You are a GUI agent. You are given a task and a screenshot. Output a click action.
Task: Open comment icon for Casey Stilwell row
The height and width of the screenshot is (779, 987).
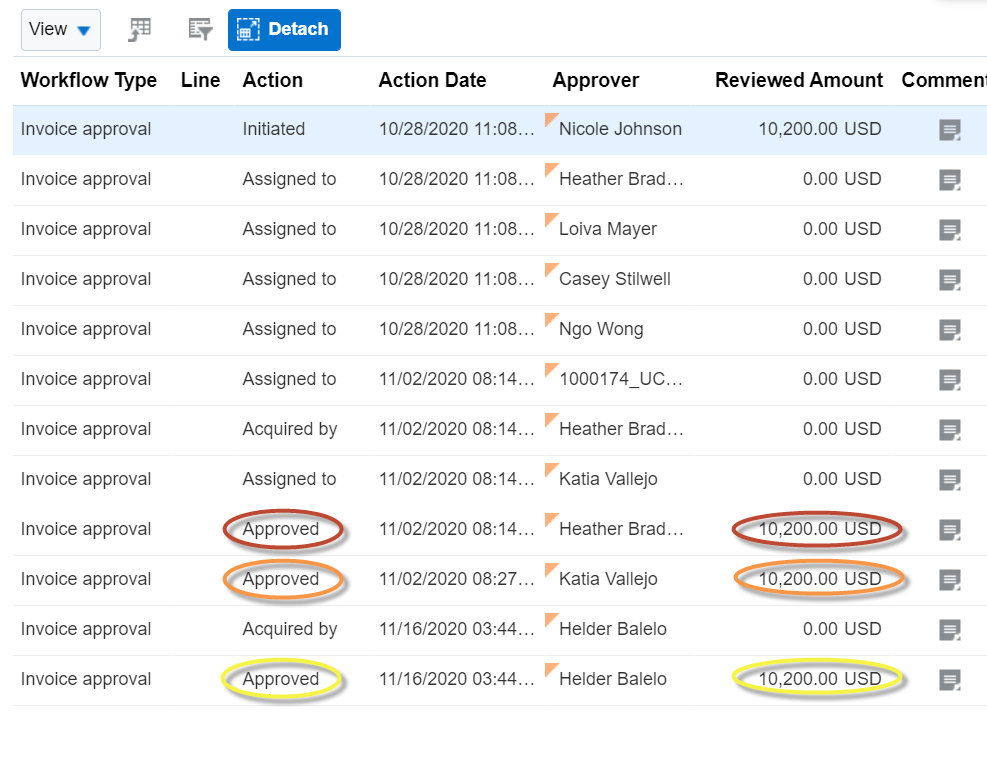(950, 280)
